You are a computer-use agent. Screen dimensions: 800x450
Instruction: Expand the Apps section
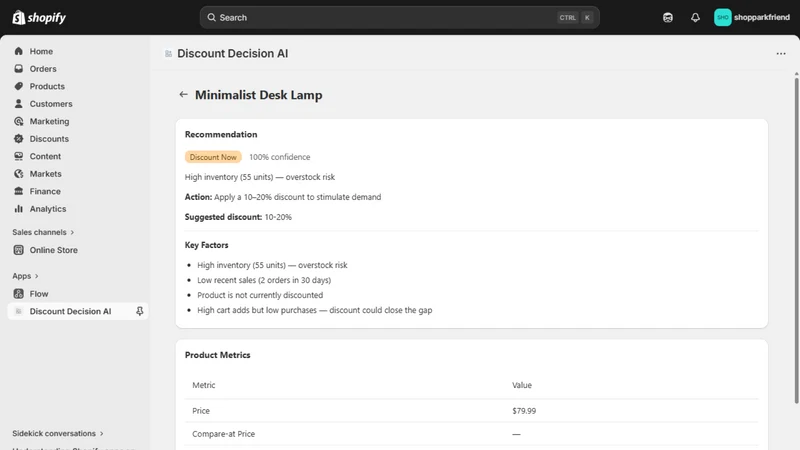point(26,276)
